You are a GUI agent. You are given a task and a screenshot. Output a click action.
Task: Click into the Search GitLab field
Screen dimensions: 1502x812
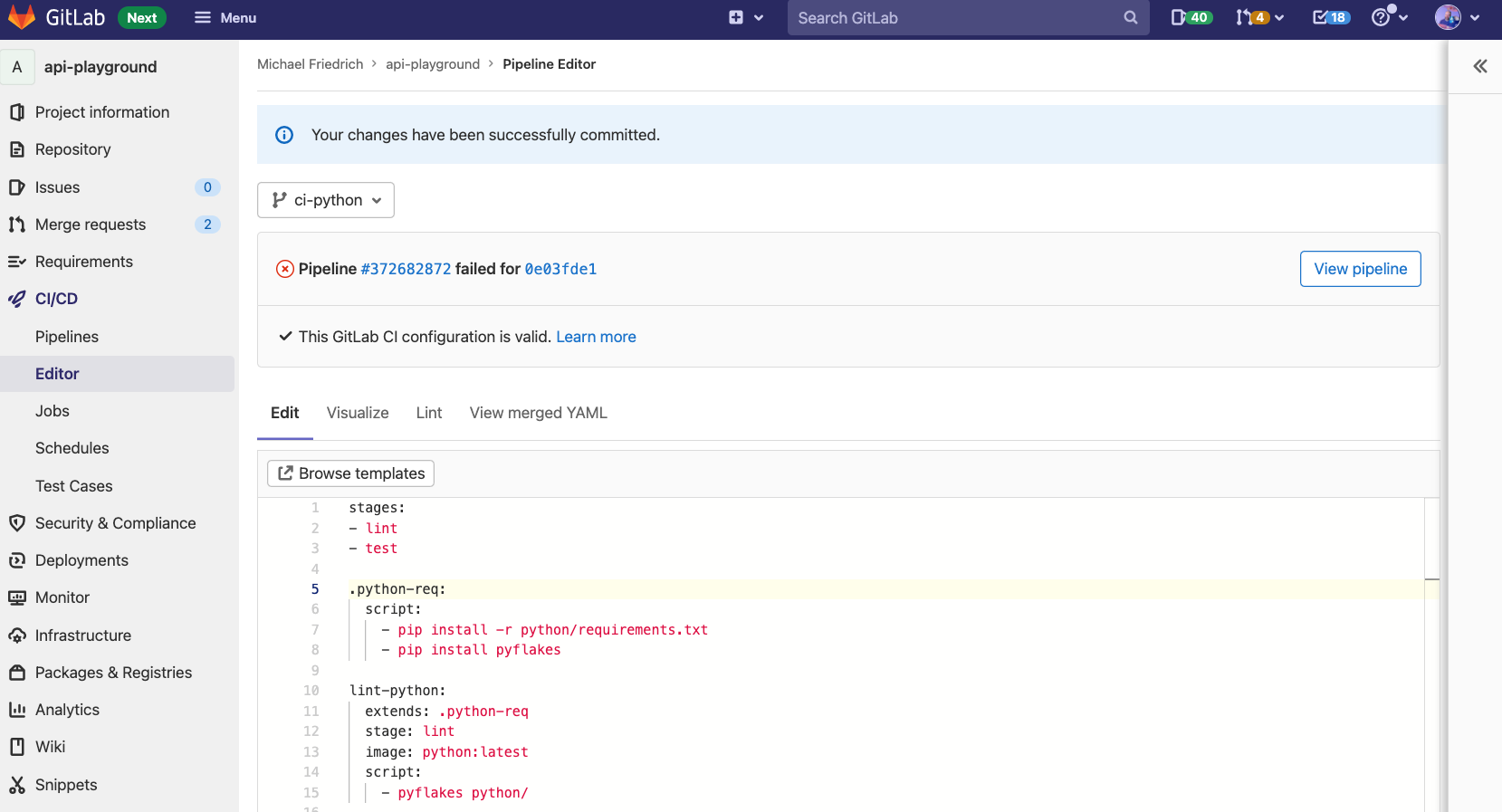pyautogui.click(x=955, y=17)
